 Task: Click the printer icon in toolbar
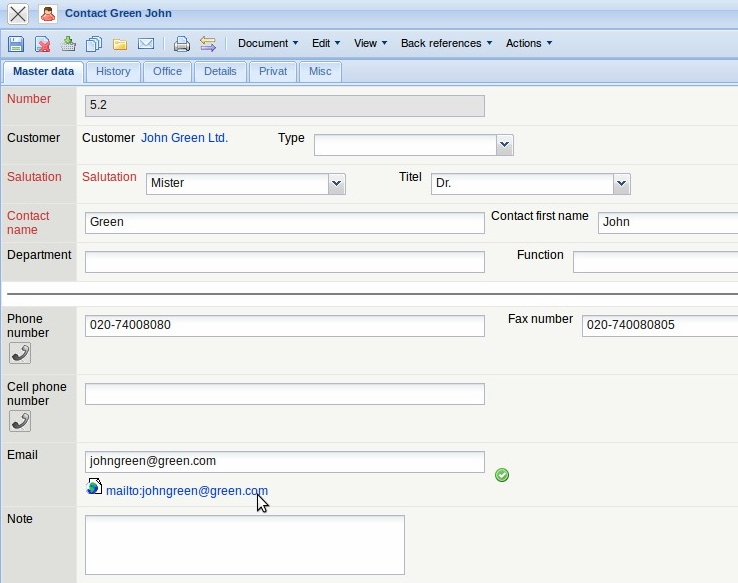tap(181, 44)
